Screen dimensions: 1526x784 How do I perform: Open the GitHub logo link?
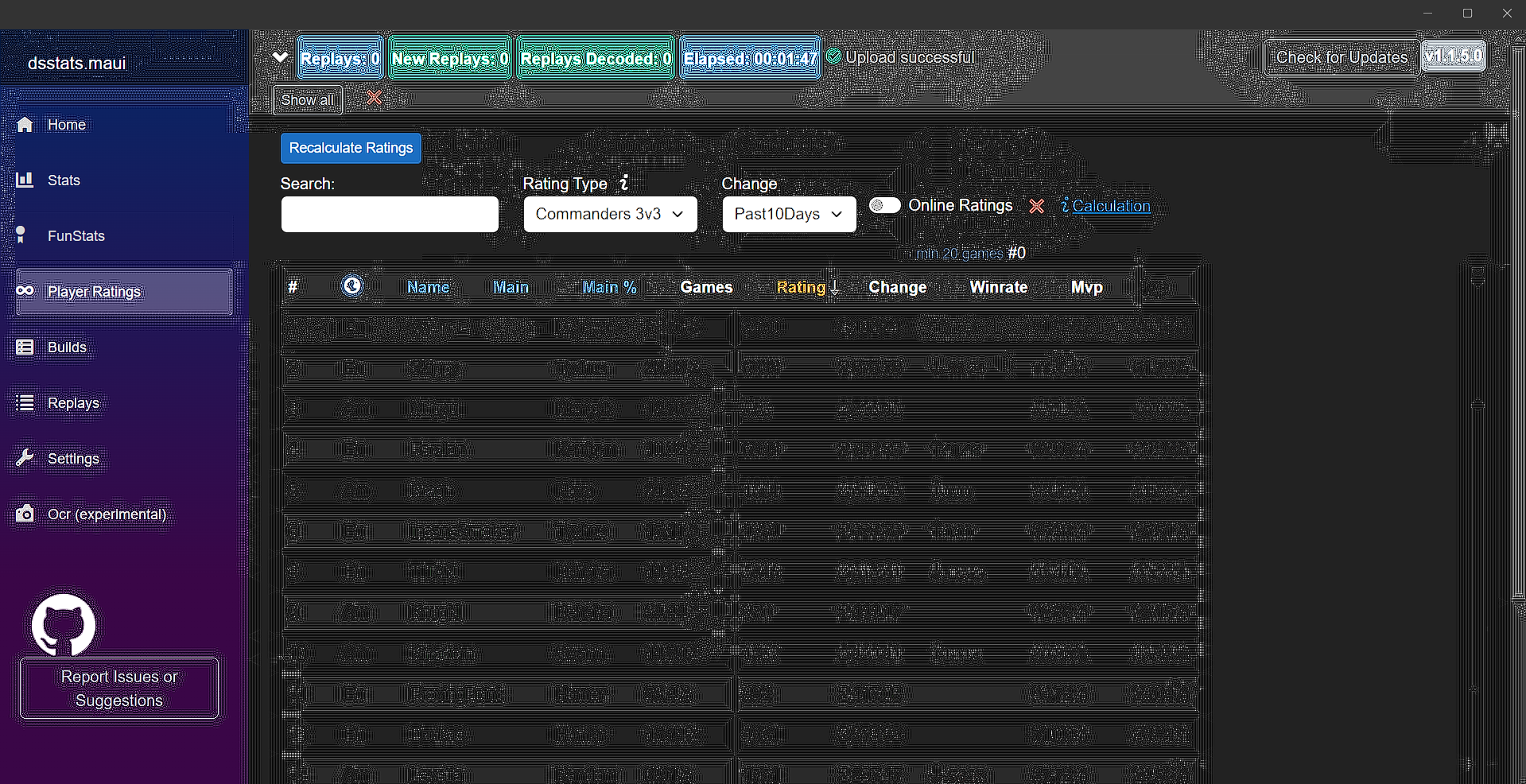coord(64,625)
